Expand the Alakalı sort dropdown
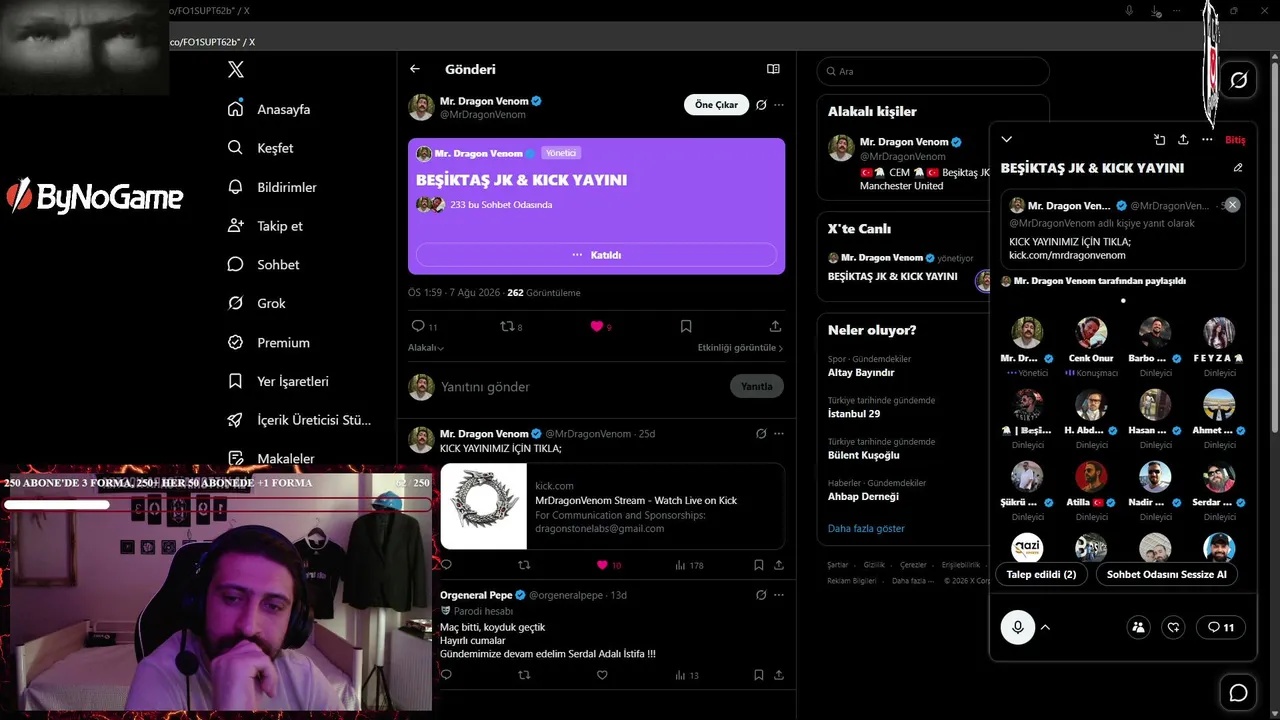1280x720 pixels. pos(426,348)
